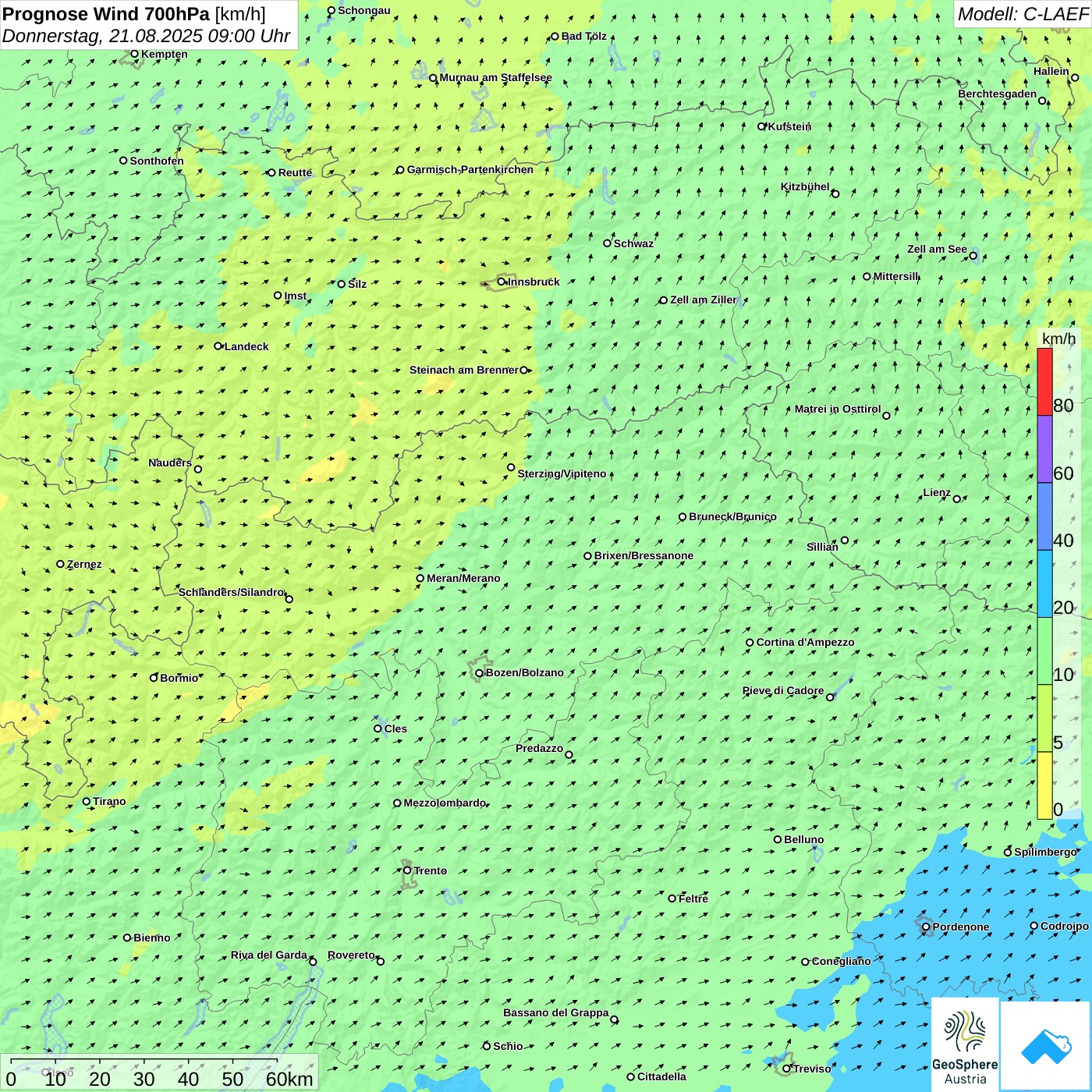Screen dimensions: 1092x1092
Task: Click the Nauders location dot
Action: (198, 470)
